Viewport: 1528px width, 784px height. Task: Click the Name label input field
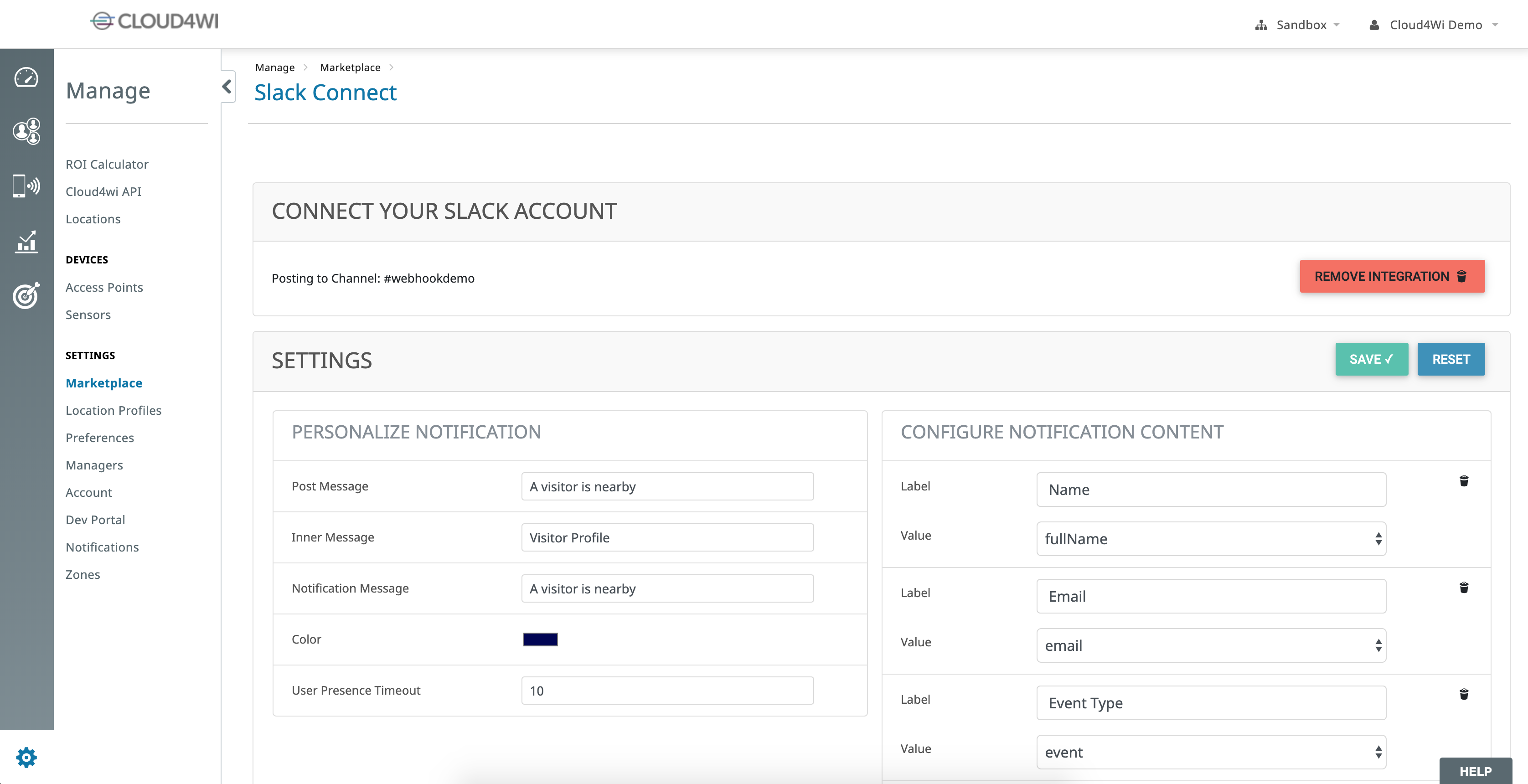tap(1211, 490)
